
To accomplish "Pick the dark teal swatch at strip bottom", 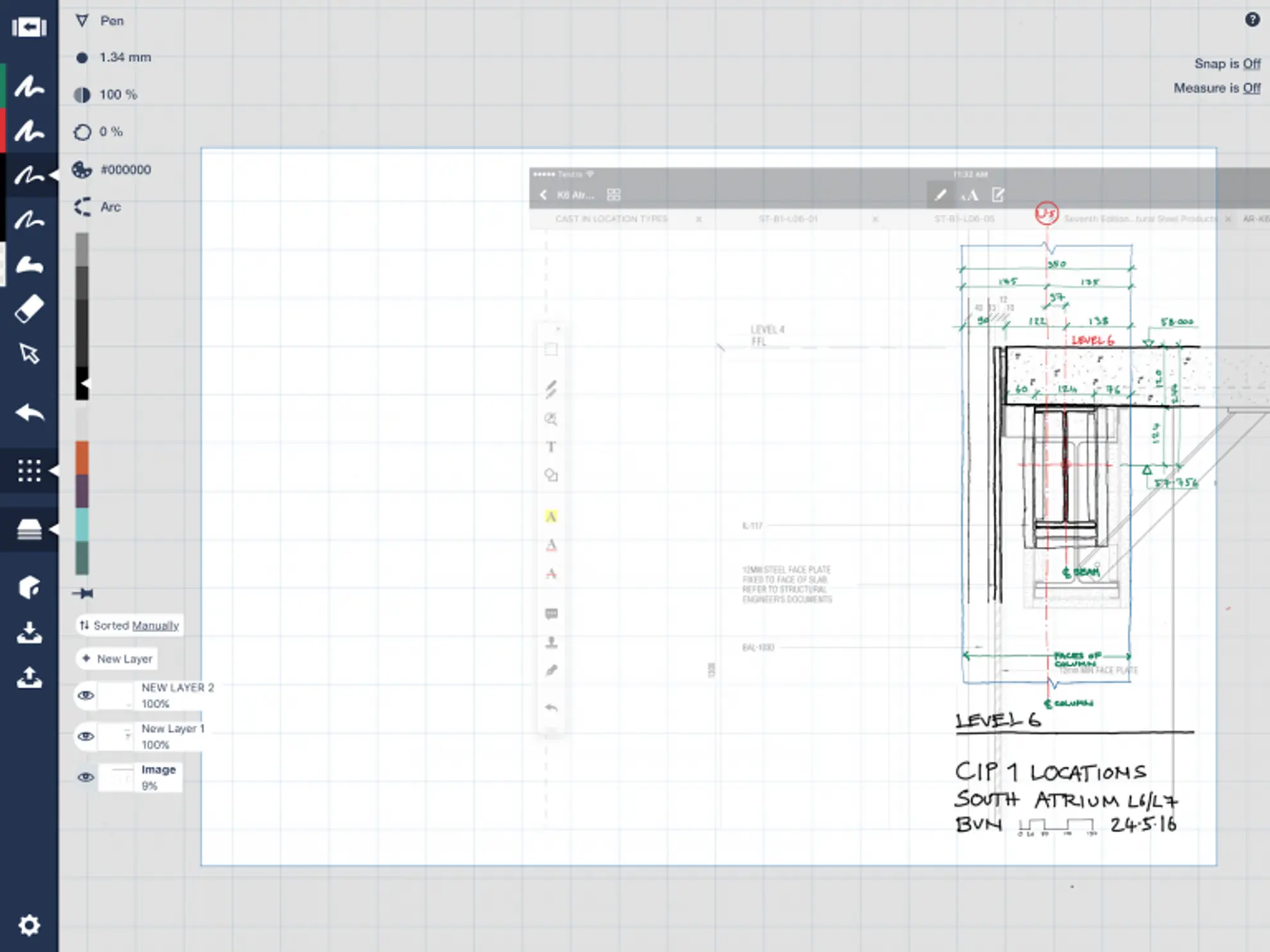I will (82, 558).
